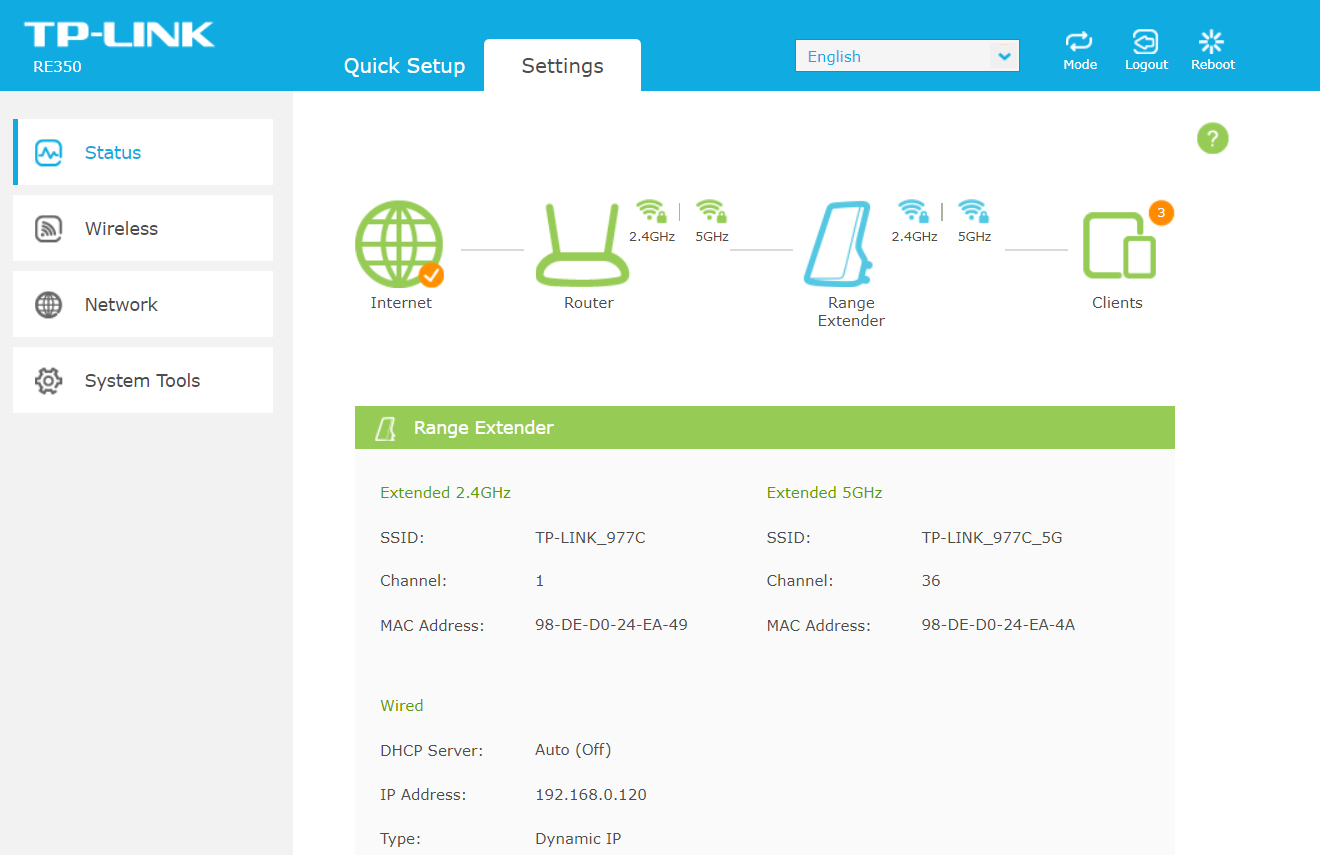This screenshot has width=1320, height=855.
Task: Click the DHCP Server value Auto (Off)
Action: point(573,749)
